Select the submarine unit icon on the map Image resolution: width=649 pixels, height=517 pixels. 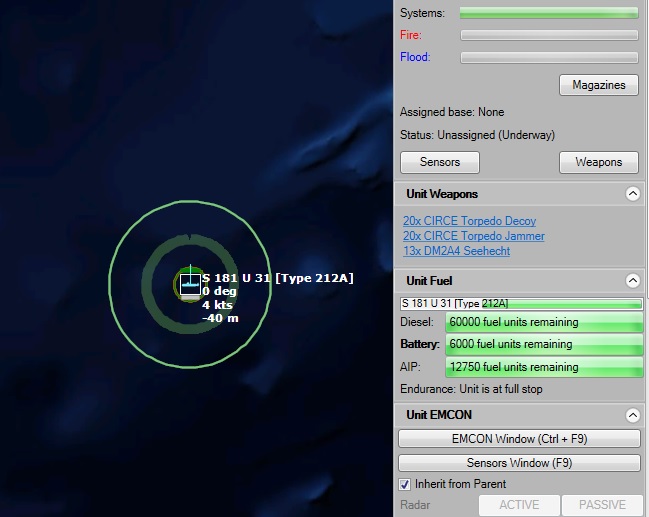190,284
